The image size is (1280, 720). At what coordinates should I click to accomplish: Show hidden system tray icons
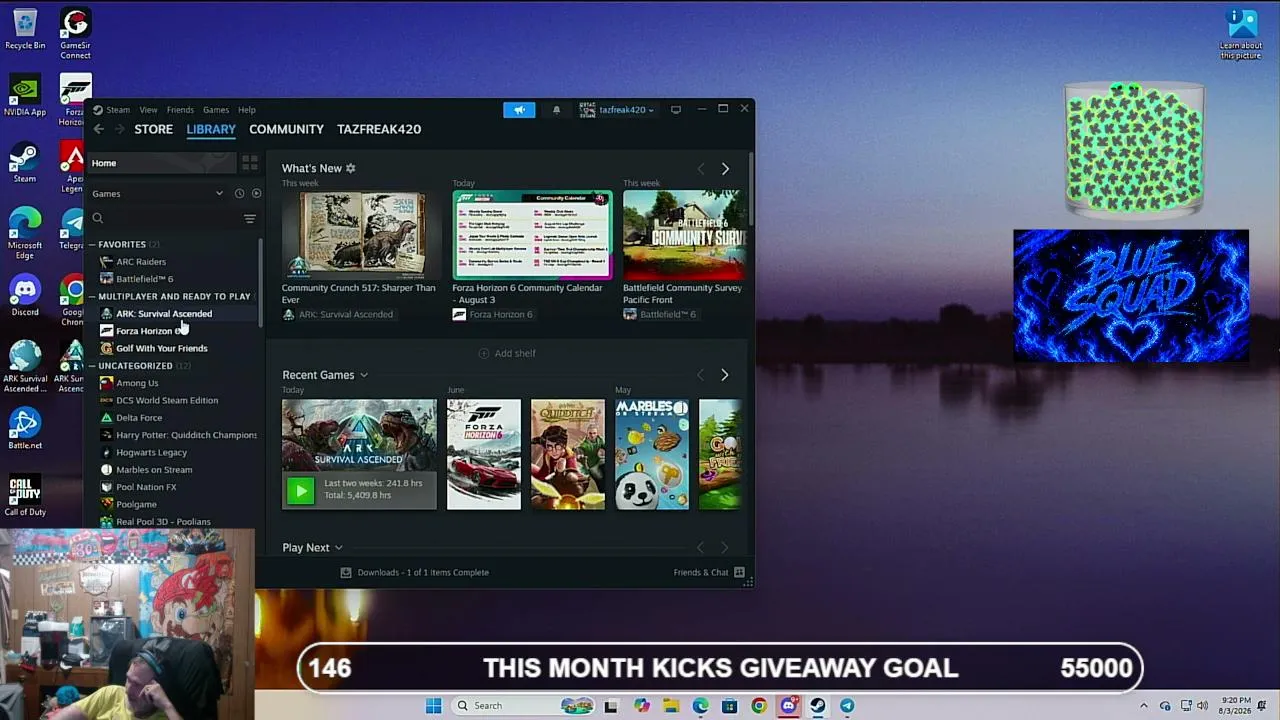pyautogui.click(x=1143, y=706)
